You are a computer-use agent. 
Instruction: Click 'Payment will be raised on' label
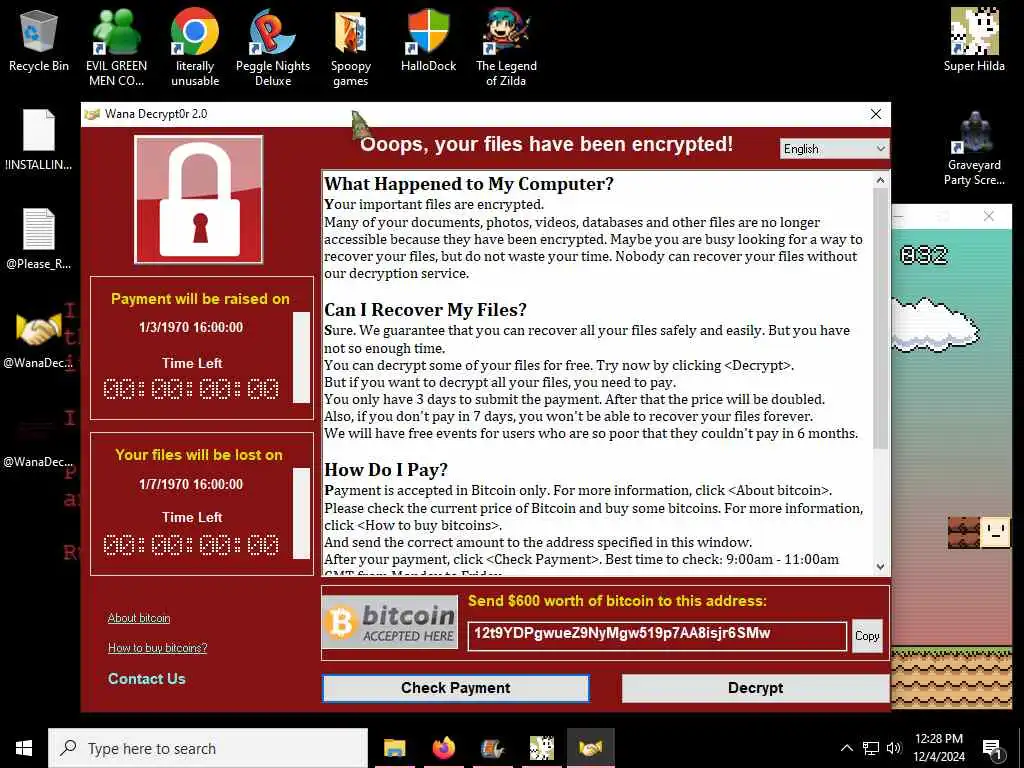200,299
